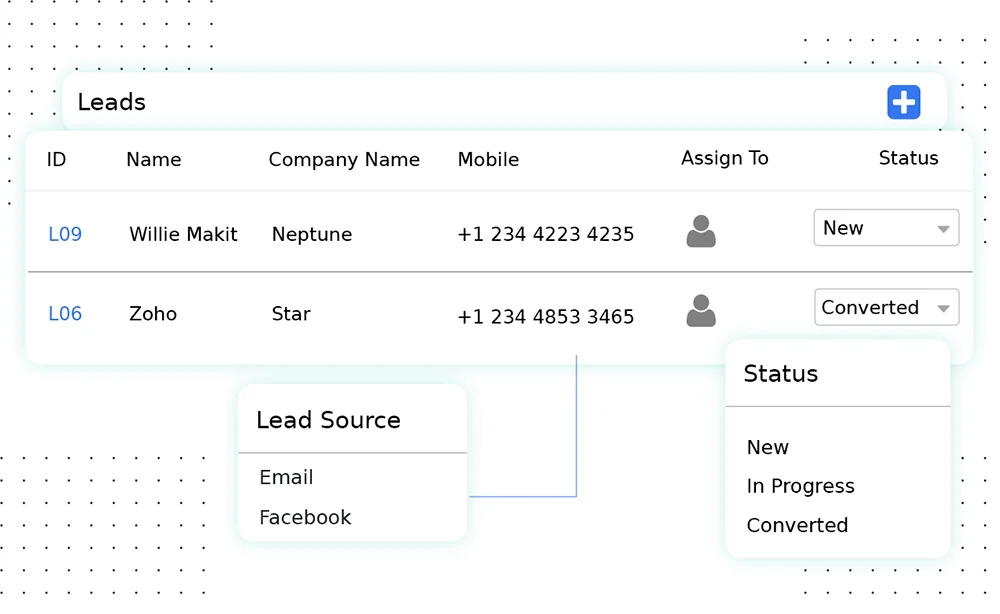Image resolution: width=1000 pixels, height=614 pixels.
Task: Click the Leads panel title
Action: (111, 101)
